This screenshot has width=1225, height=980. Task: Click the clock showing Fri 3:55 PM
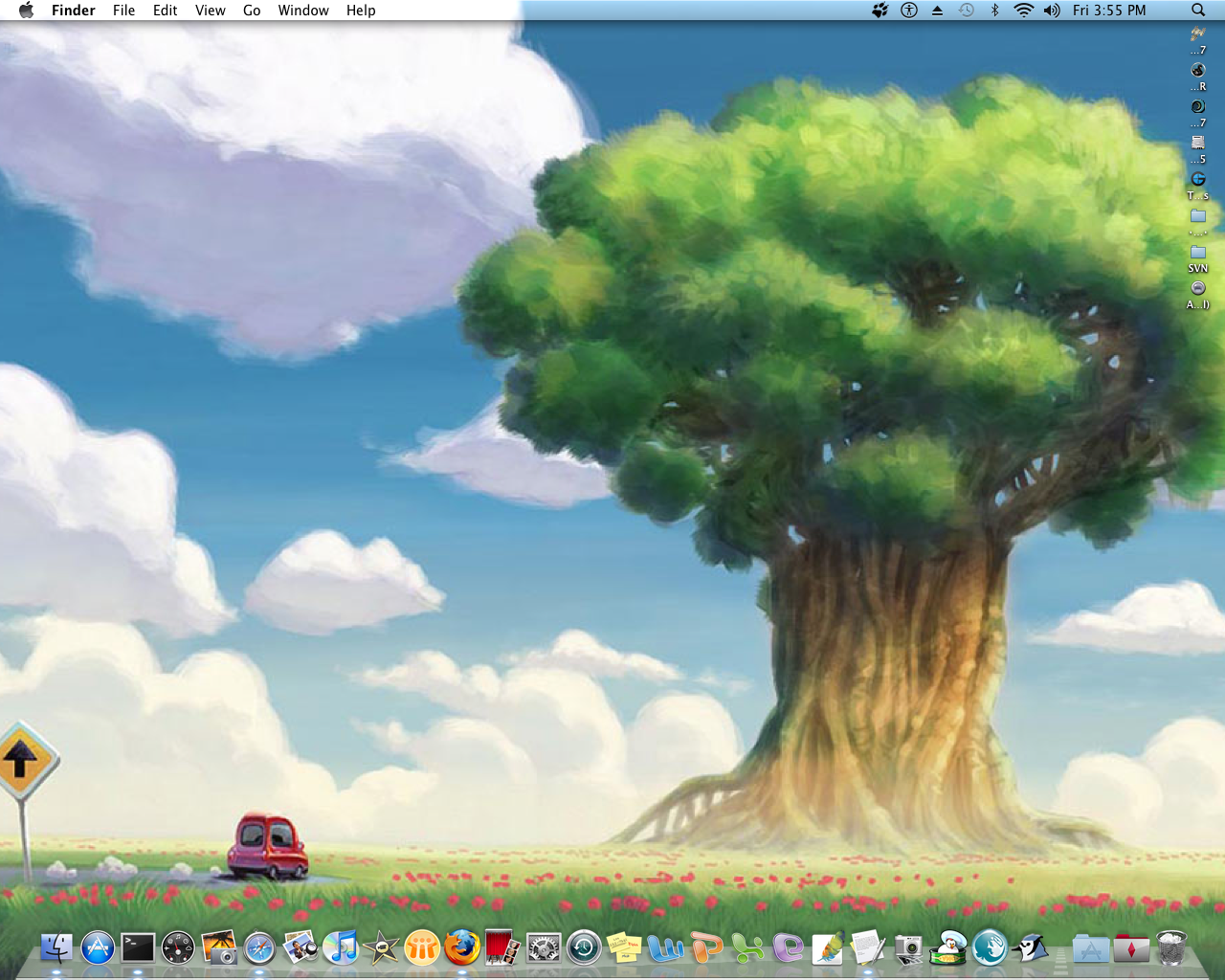[x=1108, y=11]
